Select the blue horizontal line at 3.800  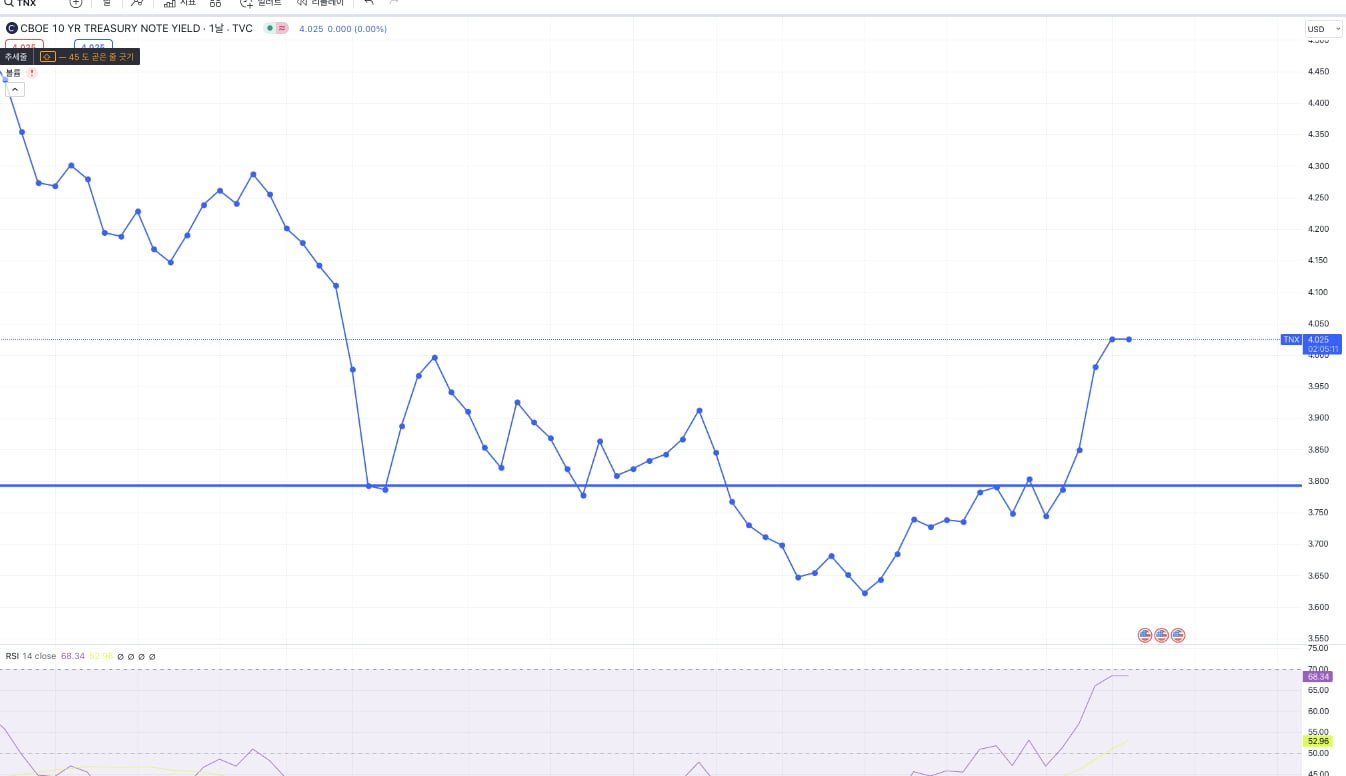click(x=650, y=486)
